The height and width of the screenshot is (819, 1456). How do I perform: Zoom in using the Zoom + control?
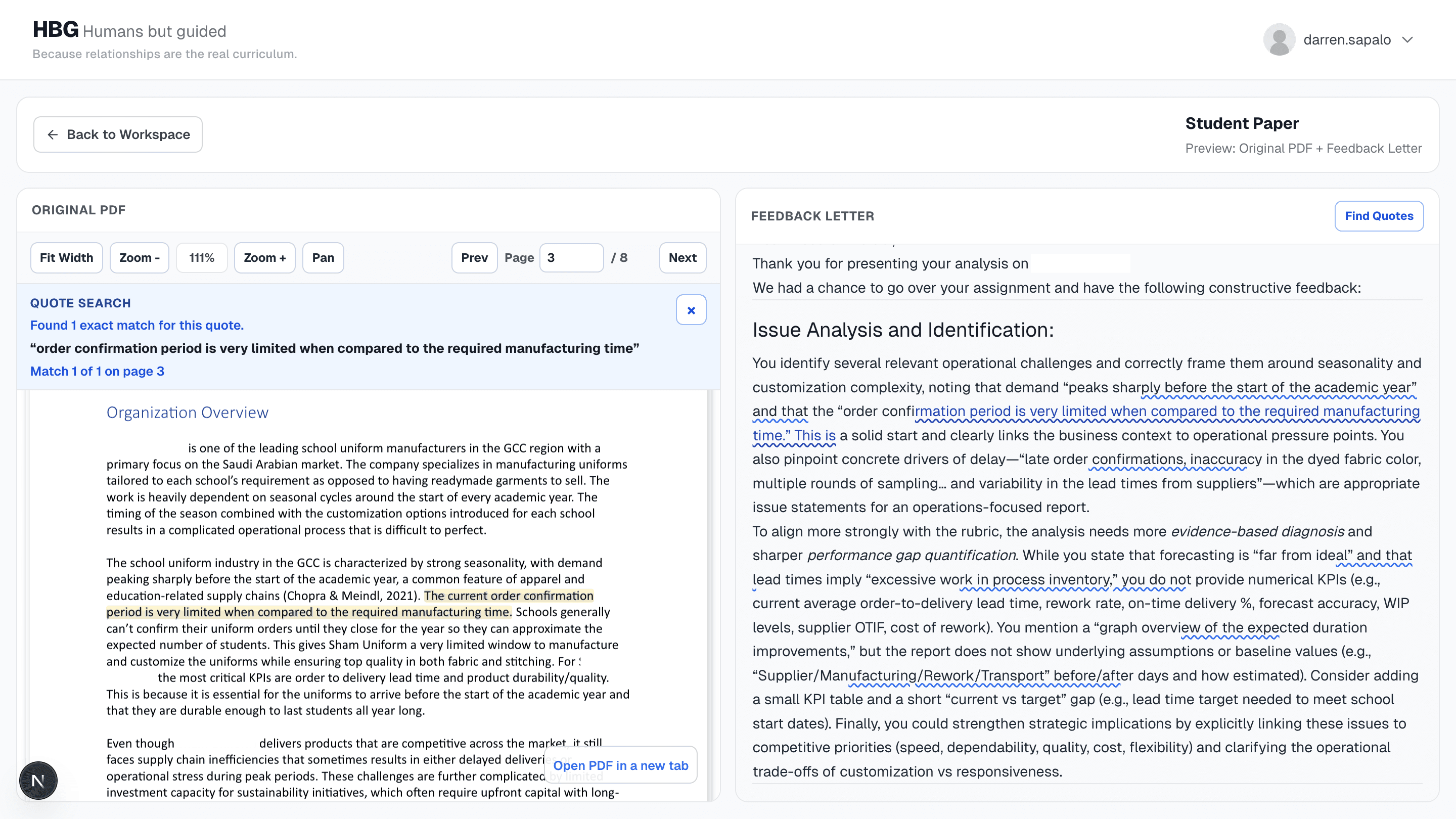264,258
